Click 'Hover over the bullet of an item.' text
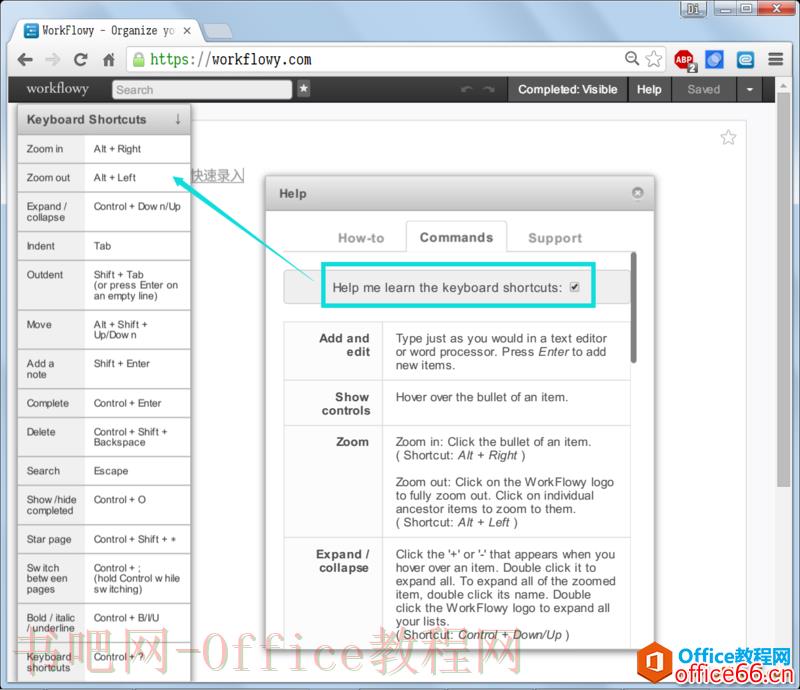This screenshot has width=800, height=690. pyautogui.click(x=482, y=397)
